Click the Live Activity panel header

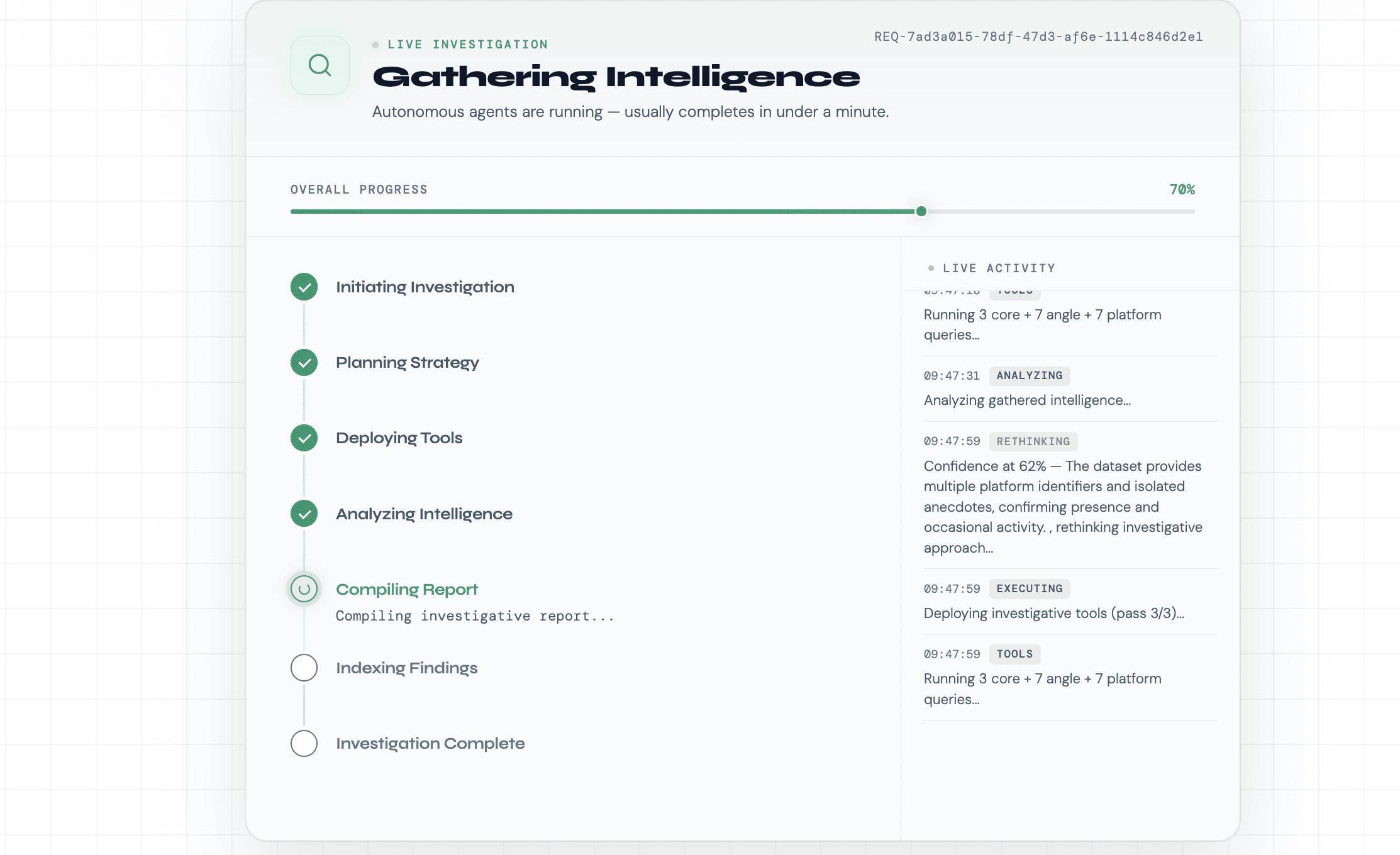pyautogui.click(x=999, y=268)
